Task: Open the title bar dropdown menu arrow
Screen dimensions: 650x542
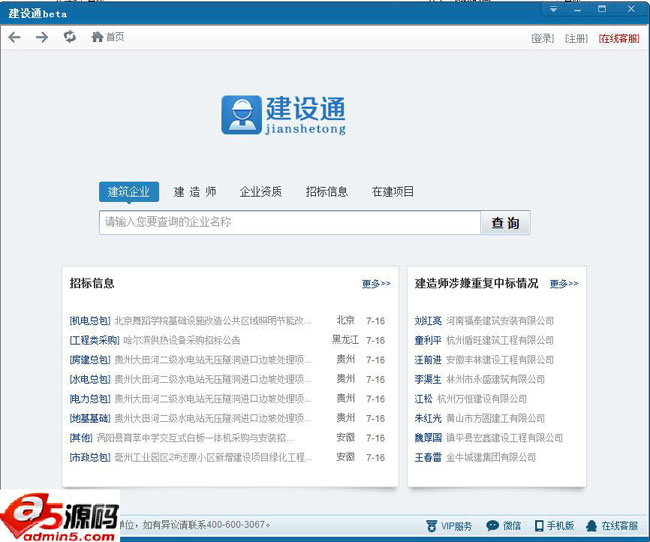Action: [x=553, y=9]
